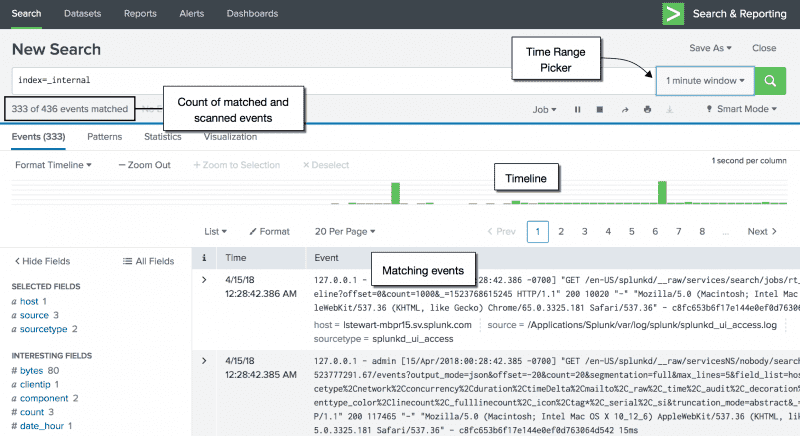Go to results page 2

click(x=561, y=232)
